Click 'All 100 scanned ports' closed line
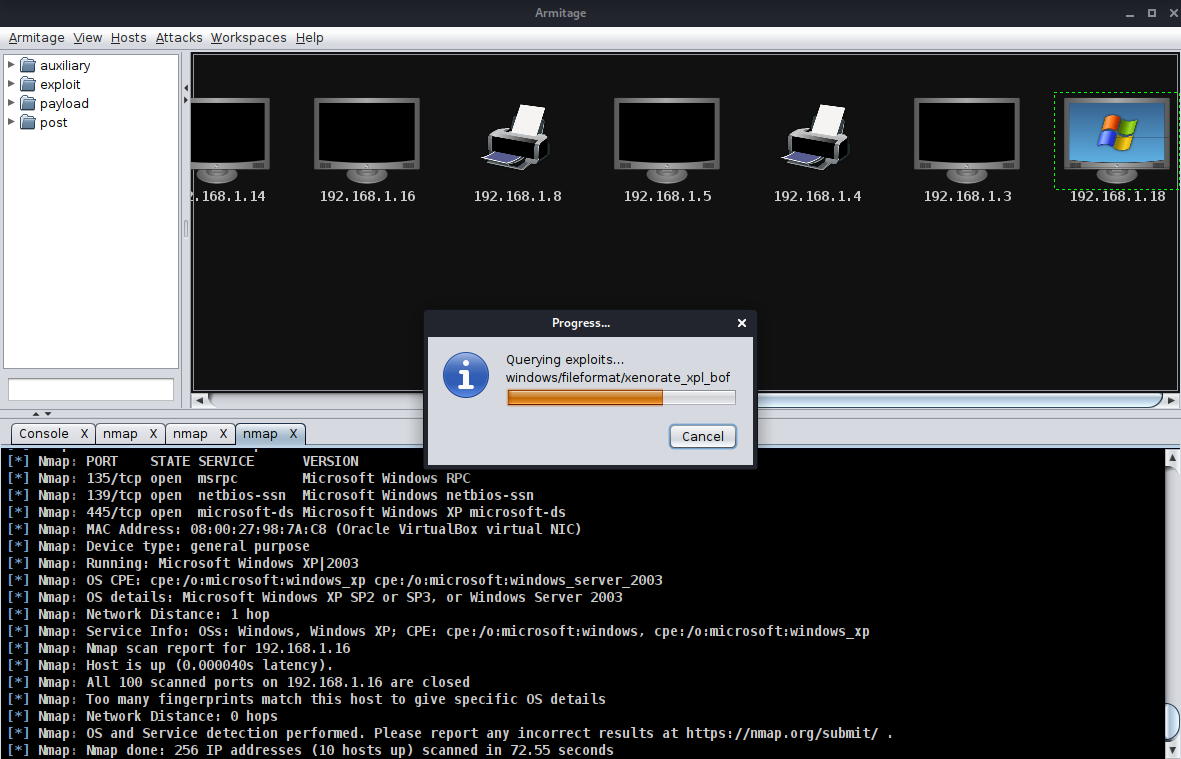This screenshot has width=1181, height=759. (239, 682)
